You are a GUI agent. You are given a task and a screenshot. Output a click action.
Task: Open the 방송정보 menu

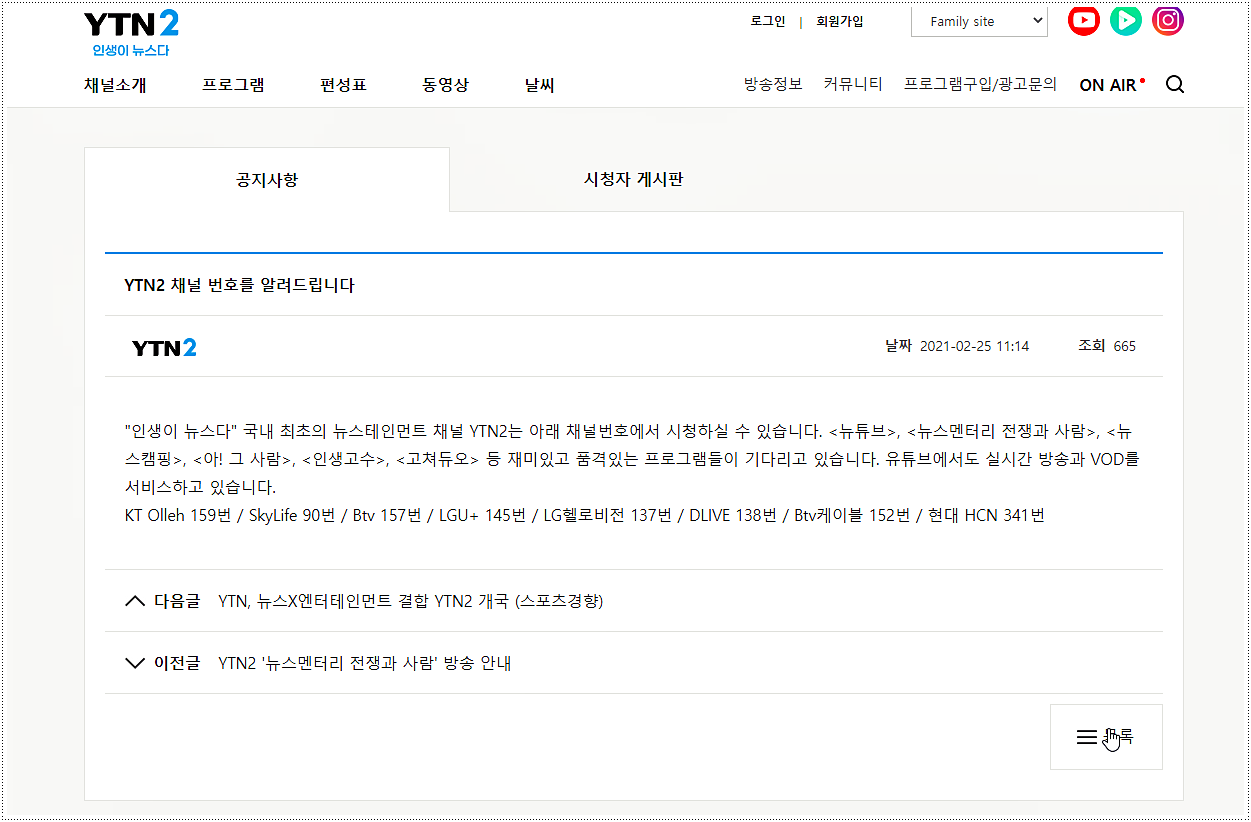773,84
